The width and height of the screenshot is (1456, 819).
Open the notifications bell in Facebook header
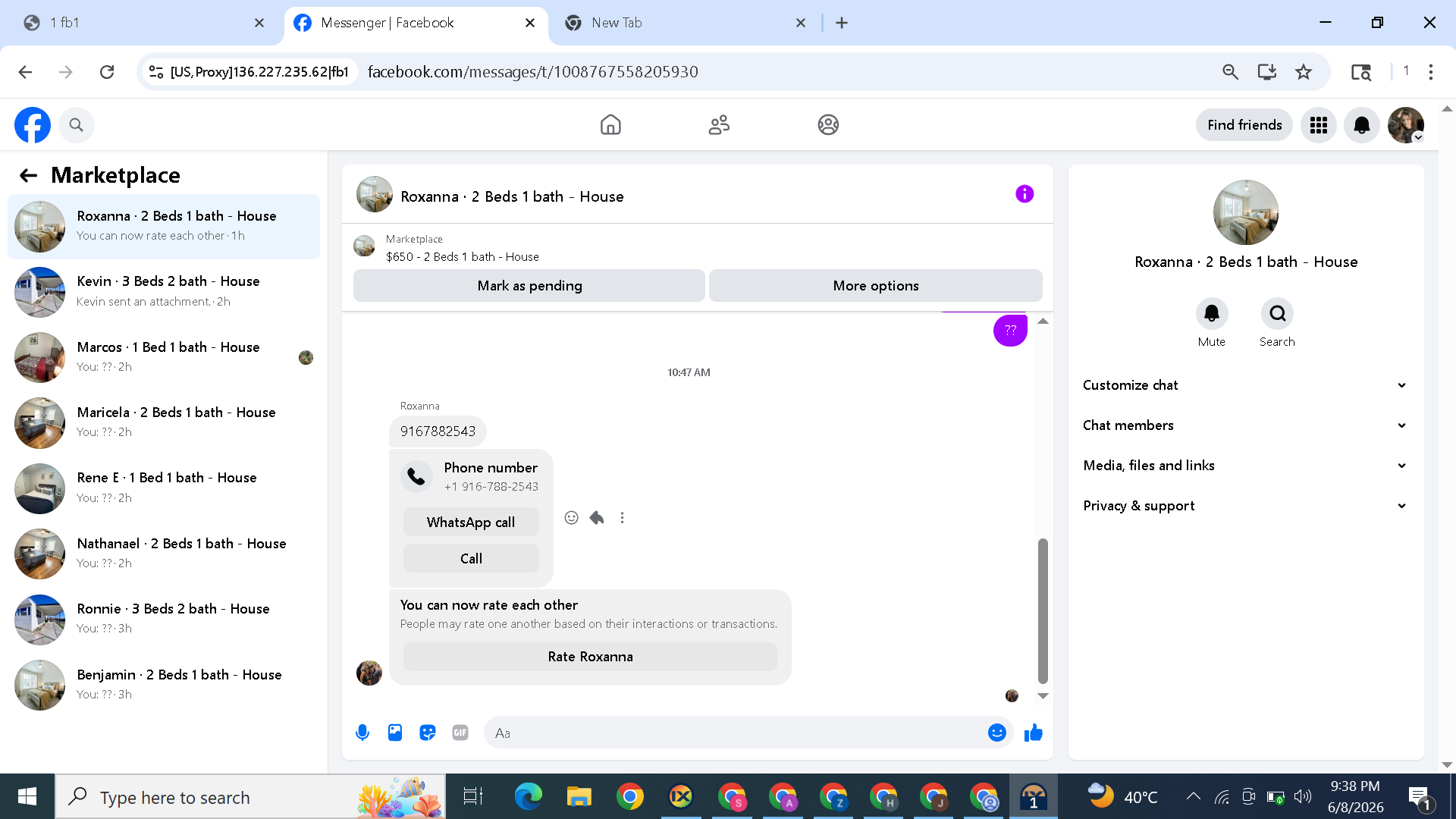(1362, 125)
